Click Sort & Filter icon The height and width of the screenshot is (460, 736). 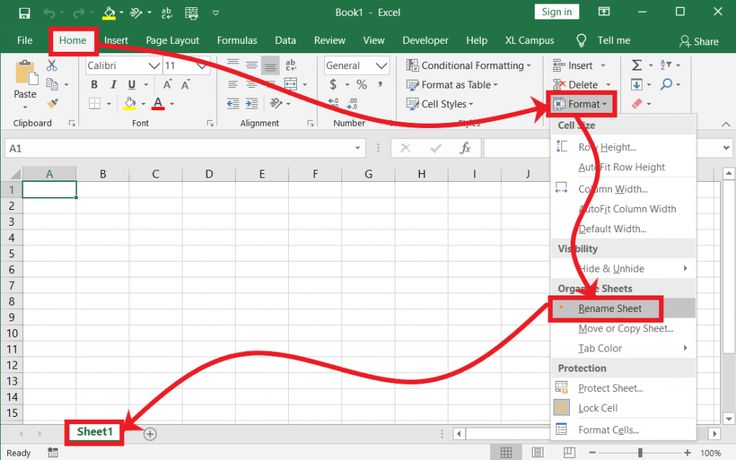click(x=666, y=65)
